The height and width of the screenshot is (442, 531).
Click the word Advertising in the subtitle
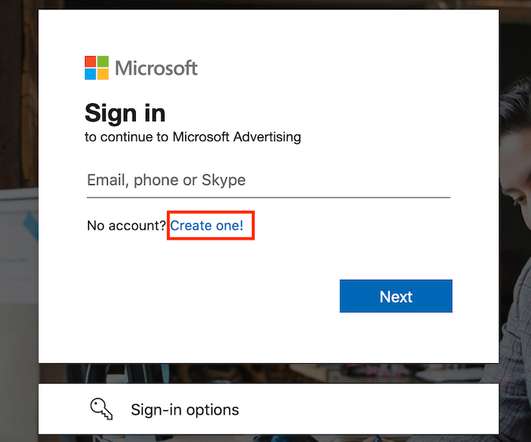point(267,137)
